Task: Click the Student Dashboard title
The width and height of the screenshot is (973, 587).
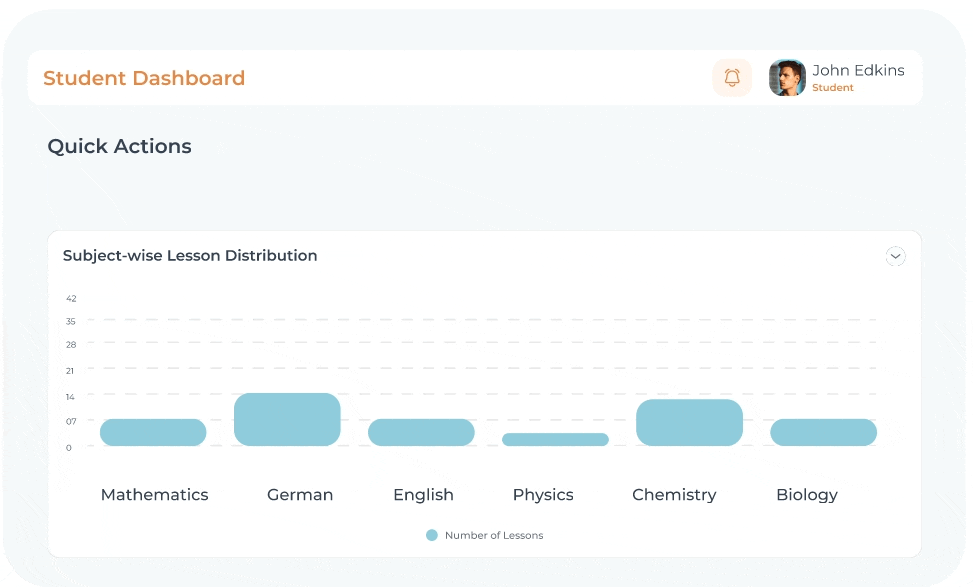Action: pos(144,78)
